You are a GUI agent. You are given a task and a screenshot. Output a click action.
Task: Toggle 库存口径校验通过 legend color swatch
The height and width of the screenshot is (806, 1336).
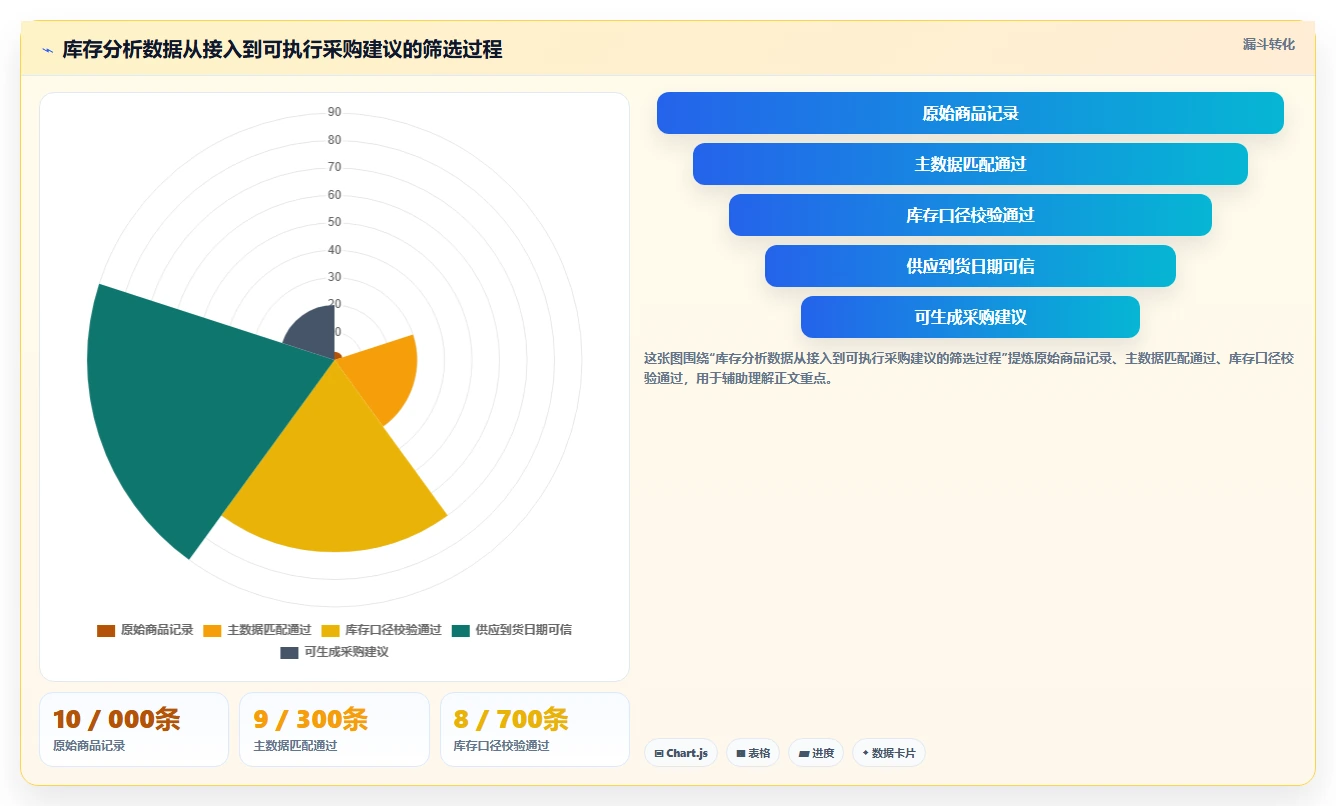coord(330,630)
